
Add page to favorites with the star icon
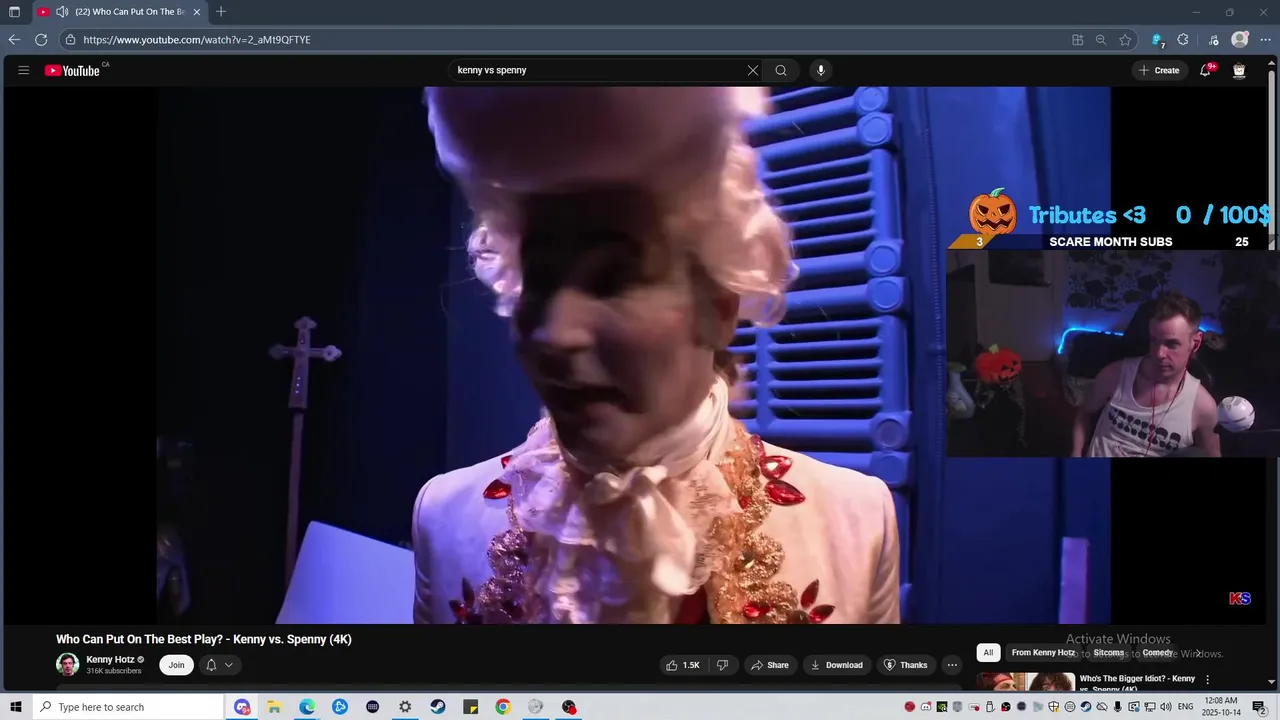point(1125,40)
